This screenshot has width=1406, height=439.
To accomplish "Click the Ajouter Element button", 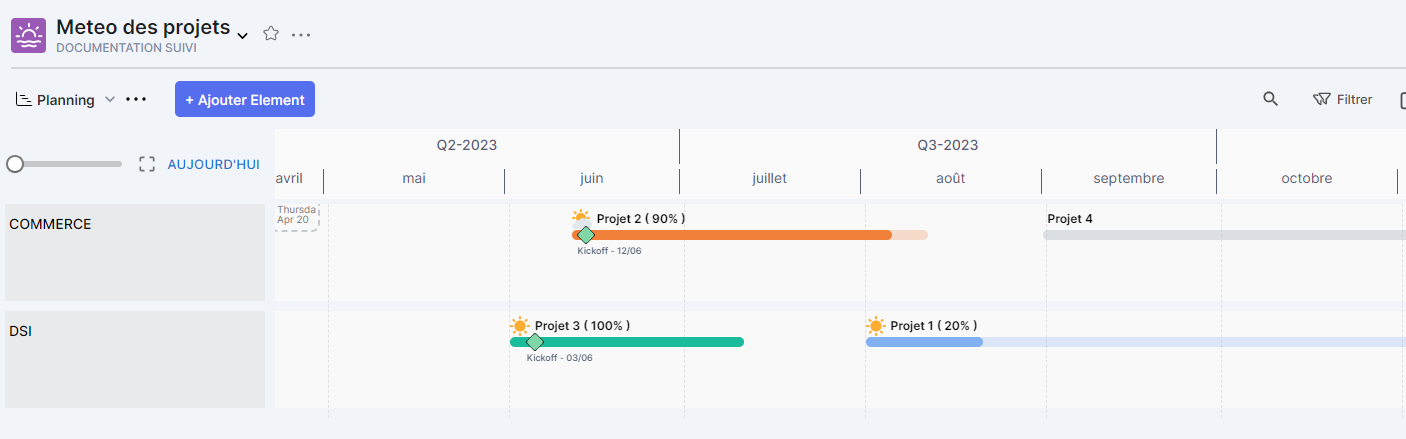I will 245,99.
